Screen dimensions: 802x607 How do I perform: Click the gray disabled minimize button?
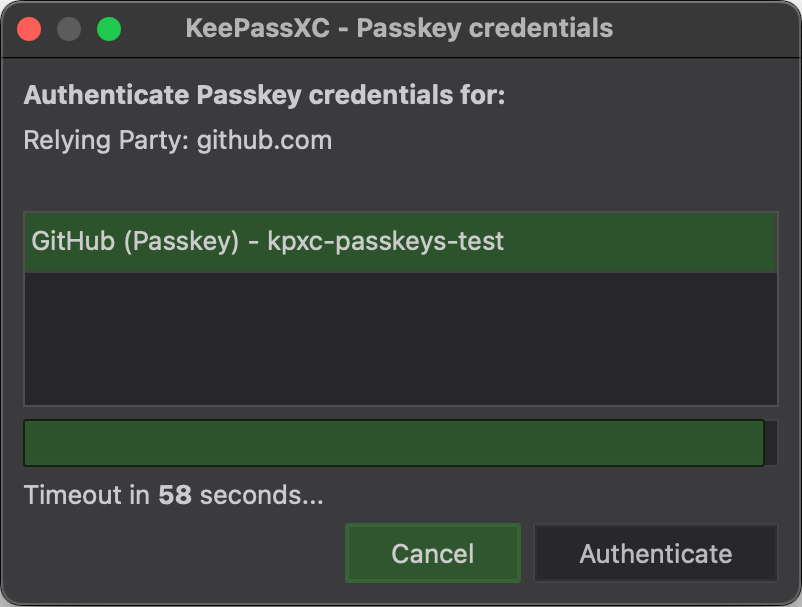[69, 29]
